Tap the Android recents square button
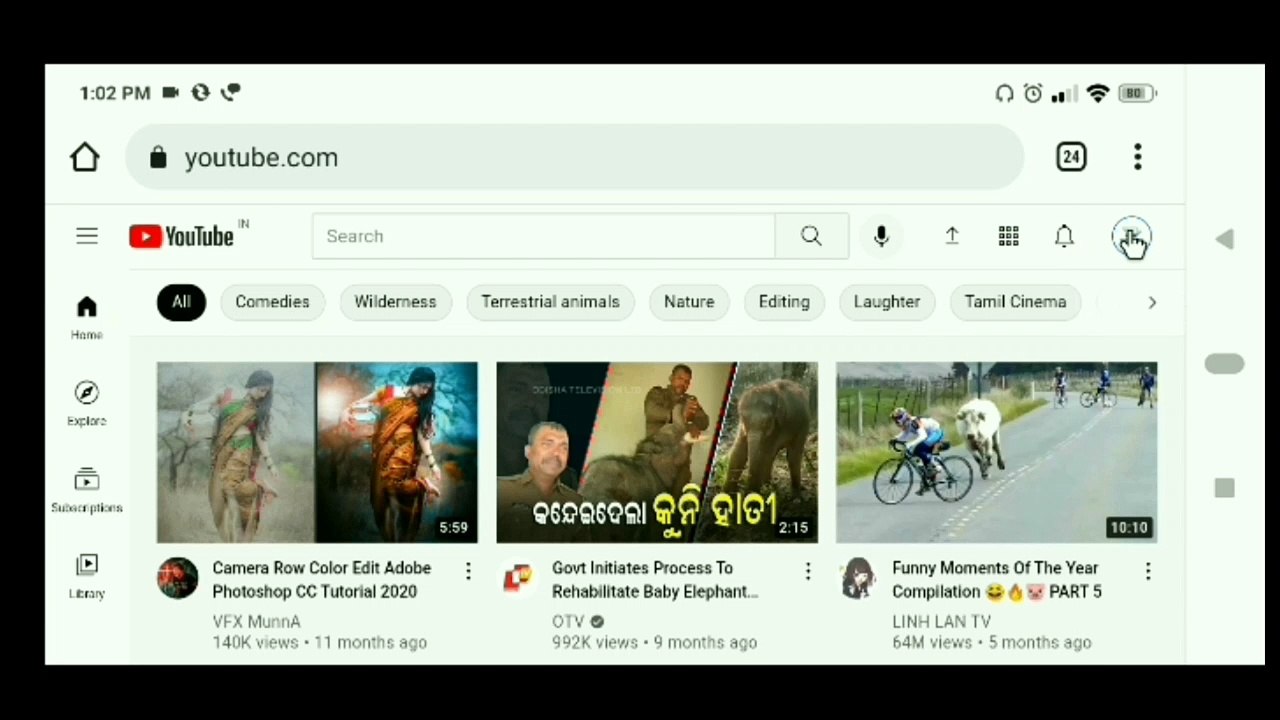Image resolution: width=1280 pixels, height=720 pixels. tap(1225, 488)
